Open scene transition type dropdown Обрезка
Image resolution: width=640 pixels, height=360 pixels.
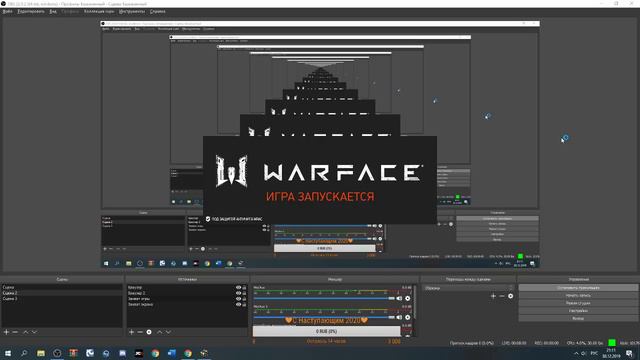pos(469,288)
